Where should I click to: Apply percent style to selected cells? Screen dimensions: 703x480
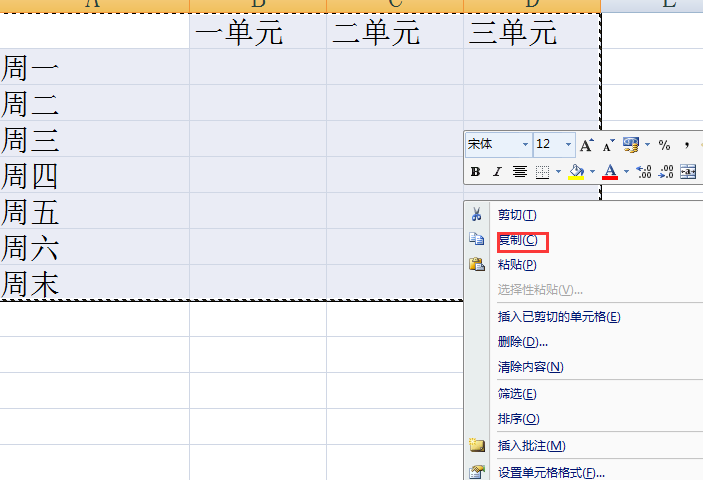tap(664, 145)
